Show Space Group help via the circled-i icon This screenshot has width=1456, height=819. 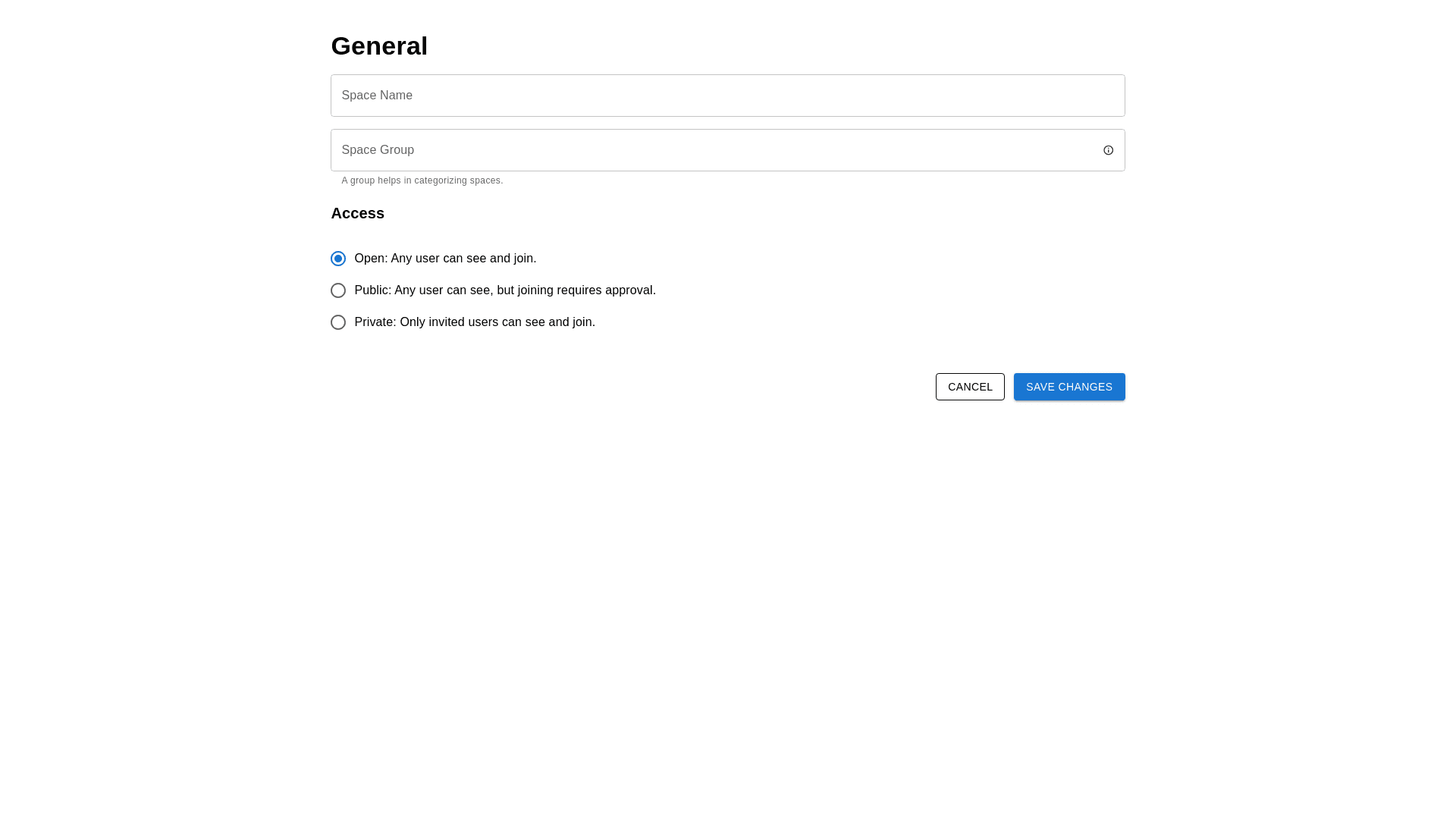point(1108,150)
